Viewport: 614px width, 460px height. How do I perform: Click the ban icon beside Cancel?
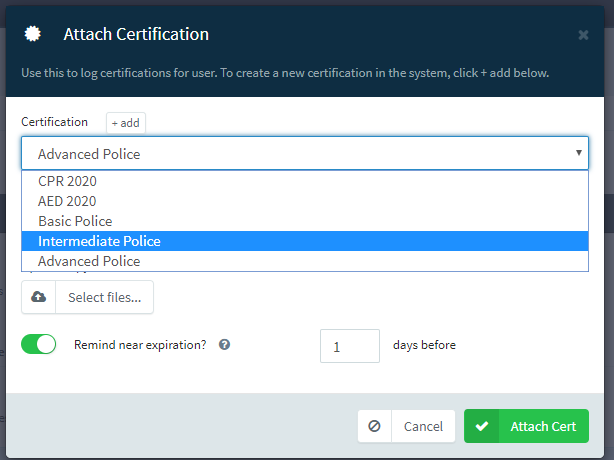click(x=375, y=426)
